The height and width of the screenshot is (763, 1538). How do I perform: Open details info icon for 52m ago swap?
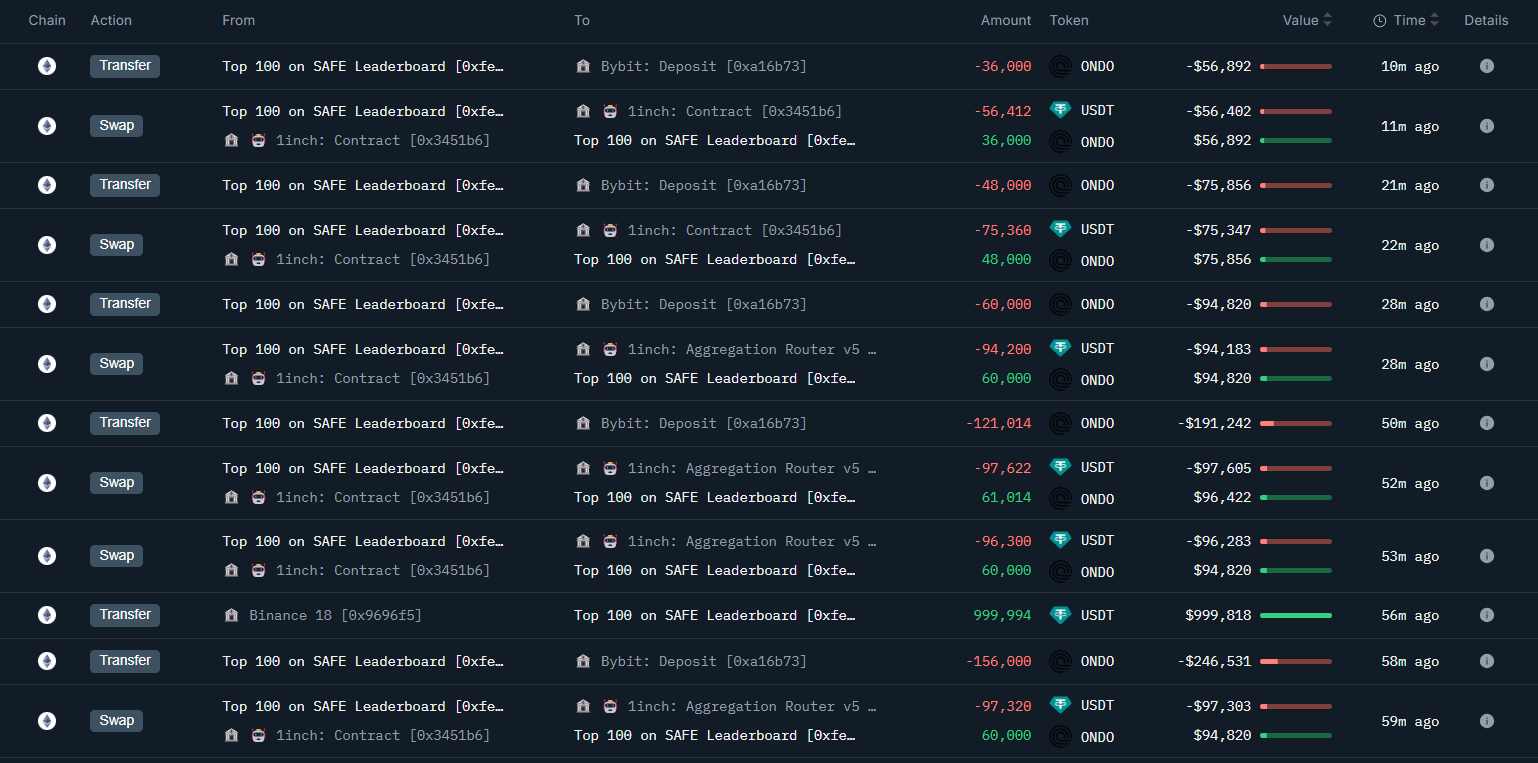point(1486,483)
